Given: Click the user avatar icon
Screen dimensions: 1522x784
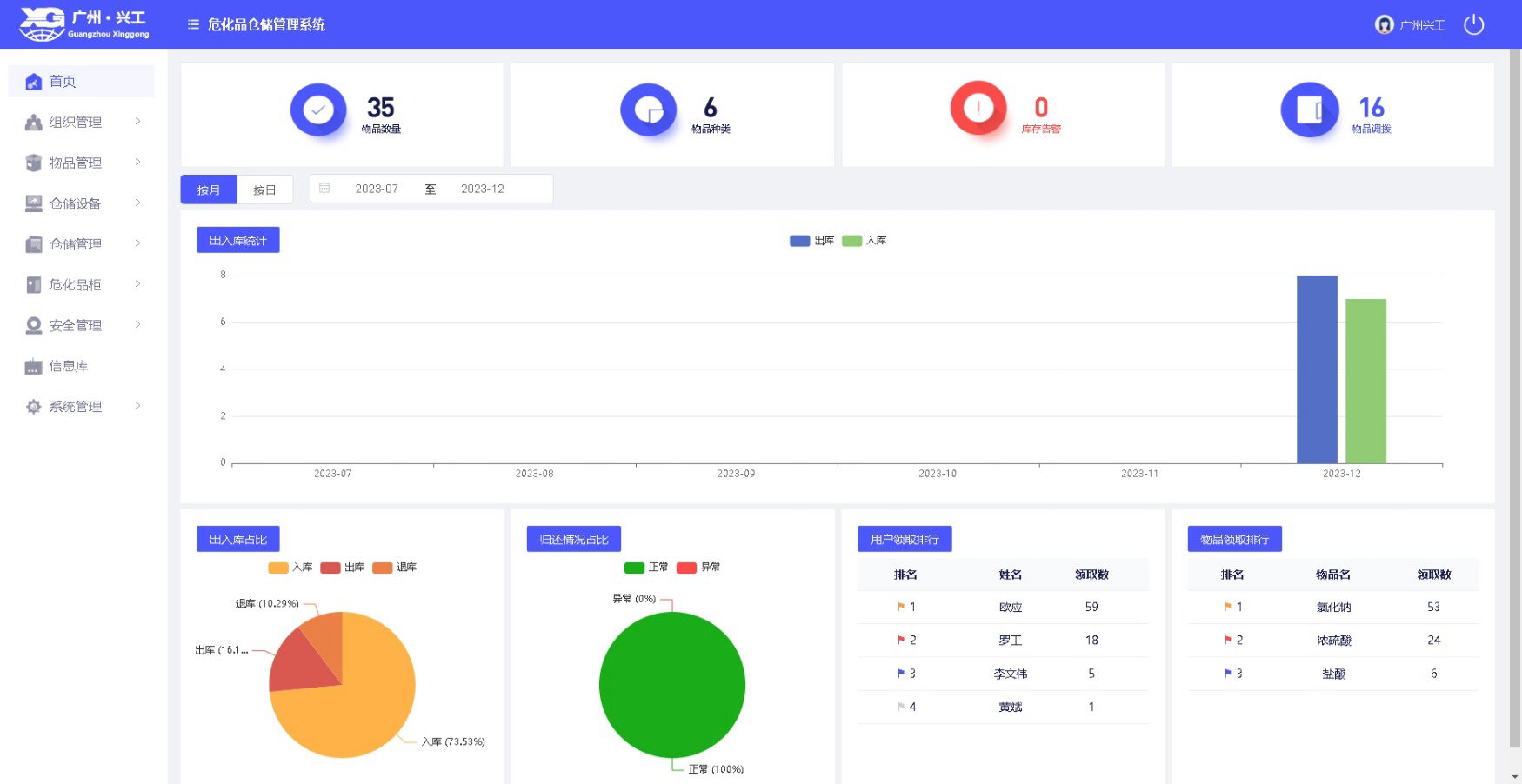Looking at the screenshot, I should point(1384,24).
